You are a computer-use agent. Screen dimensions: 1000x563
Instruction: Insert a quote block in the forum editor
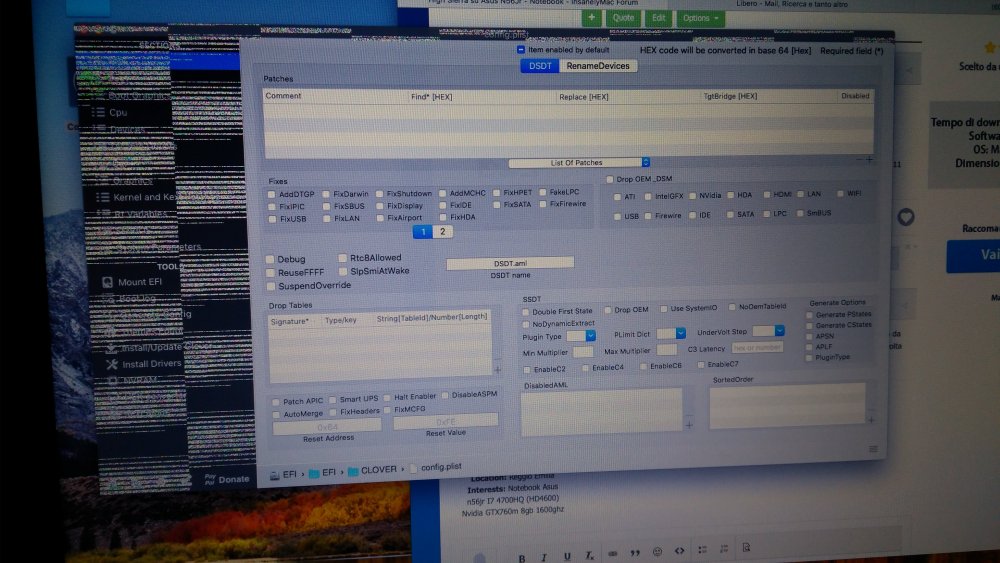pyautogui.click(x=635, y=553)
